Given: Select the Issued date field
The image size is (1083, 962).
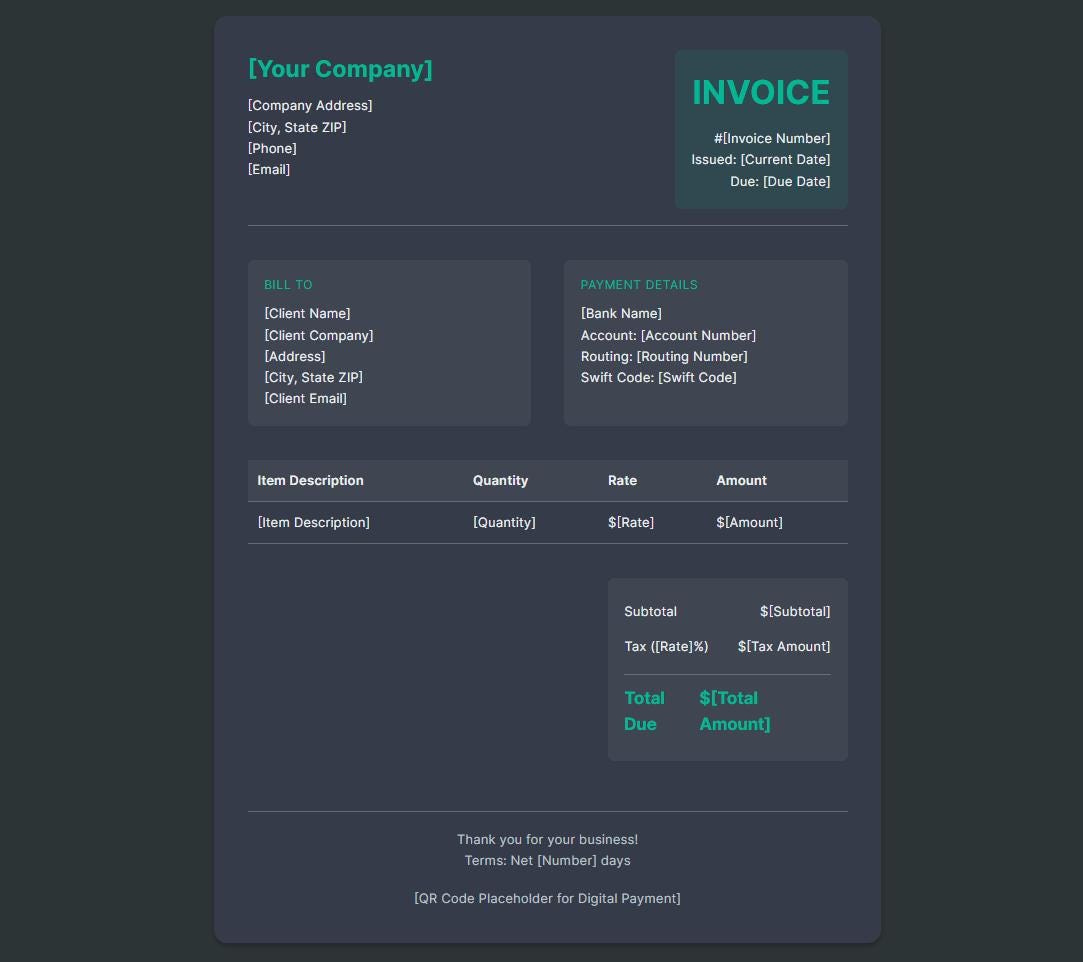Looking at the screenshot, I should [761, 159].
